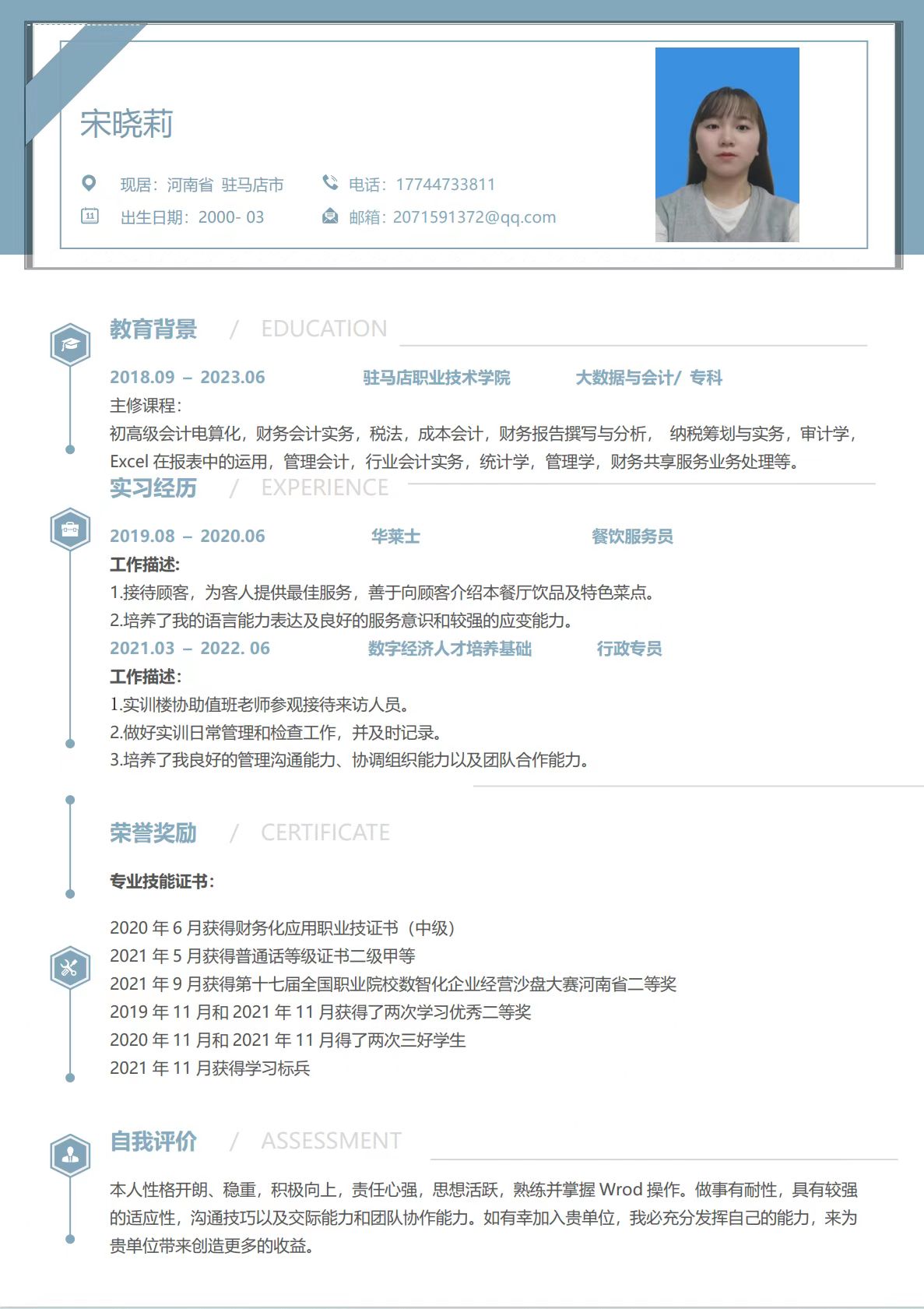Click the line starting 3.培养了我良好的管理沟通能力
The height and width of the screenshot is (1309, 924).
click(350, 760)
